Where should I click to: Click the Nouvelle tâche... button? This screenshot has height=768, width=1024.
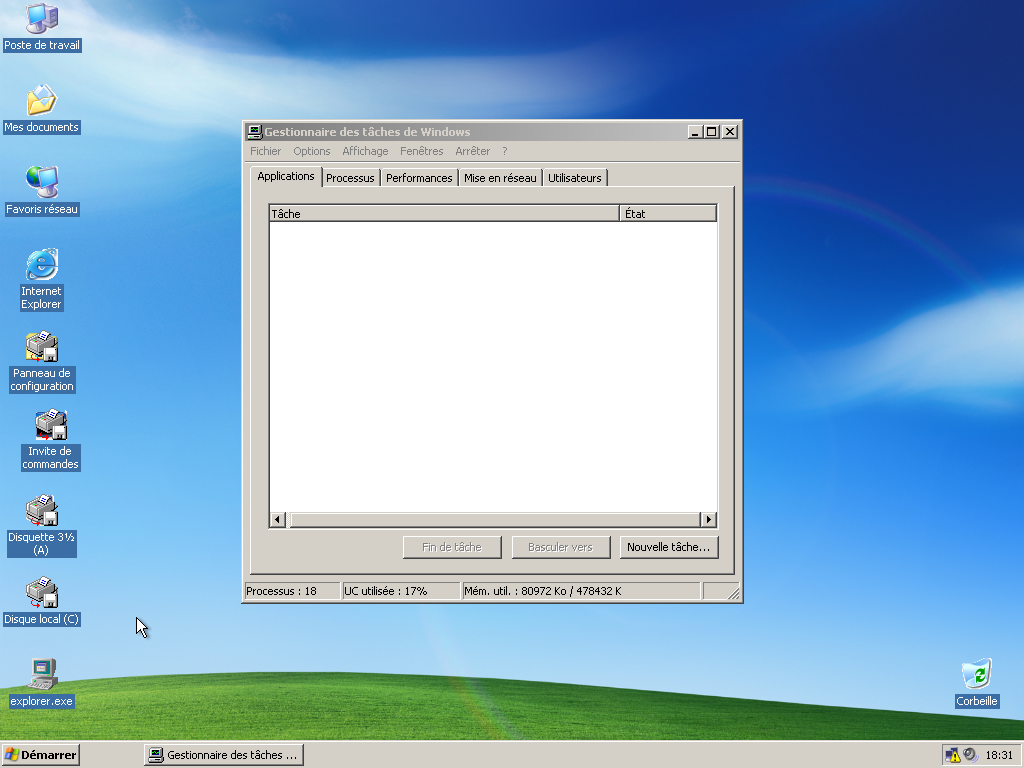[668, 547]
